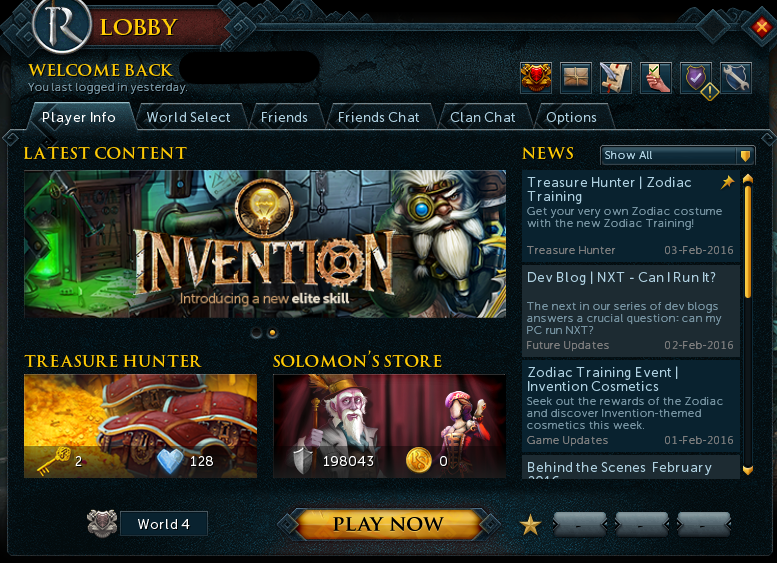Click the RuneCoins gold coin icon
Viewport: 777px width, 563px height.
(x=419, y=460)
